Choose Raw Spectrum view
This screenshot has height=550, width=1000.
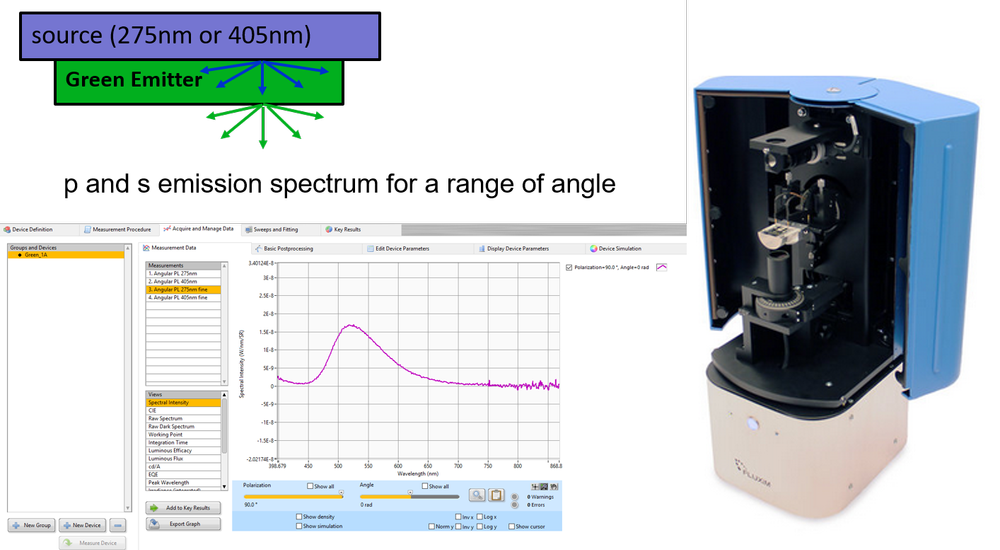click(x=184, y=419)
